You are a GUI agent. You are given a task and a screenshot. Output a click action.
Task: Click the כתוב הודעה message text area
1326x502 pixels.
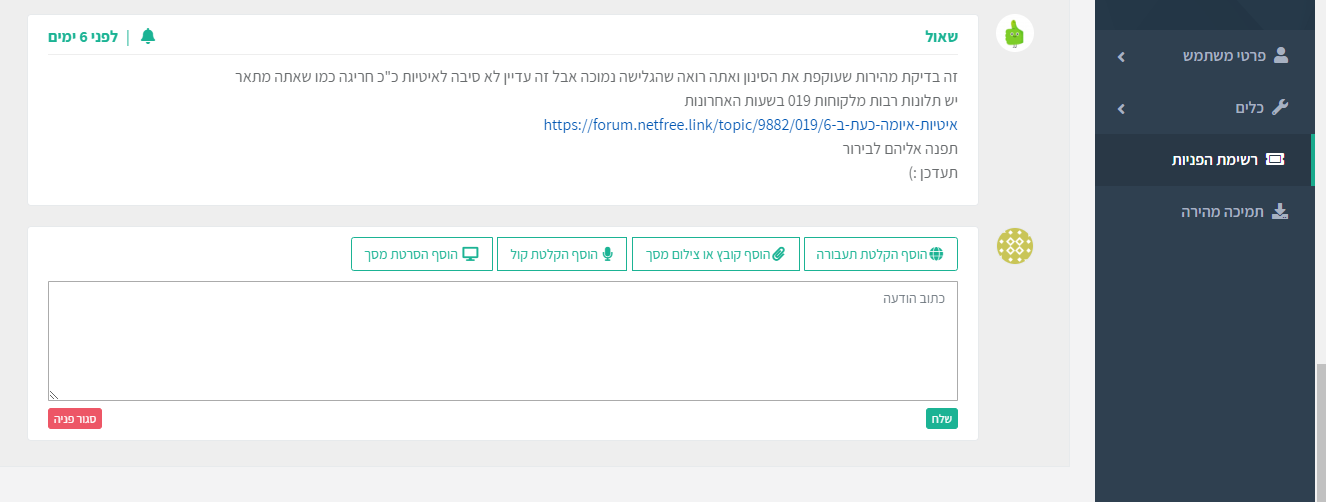(x=503, y=341)
